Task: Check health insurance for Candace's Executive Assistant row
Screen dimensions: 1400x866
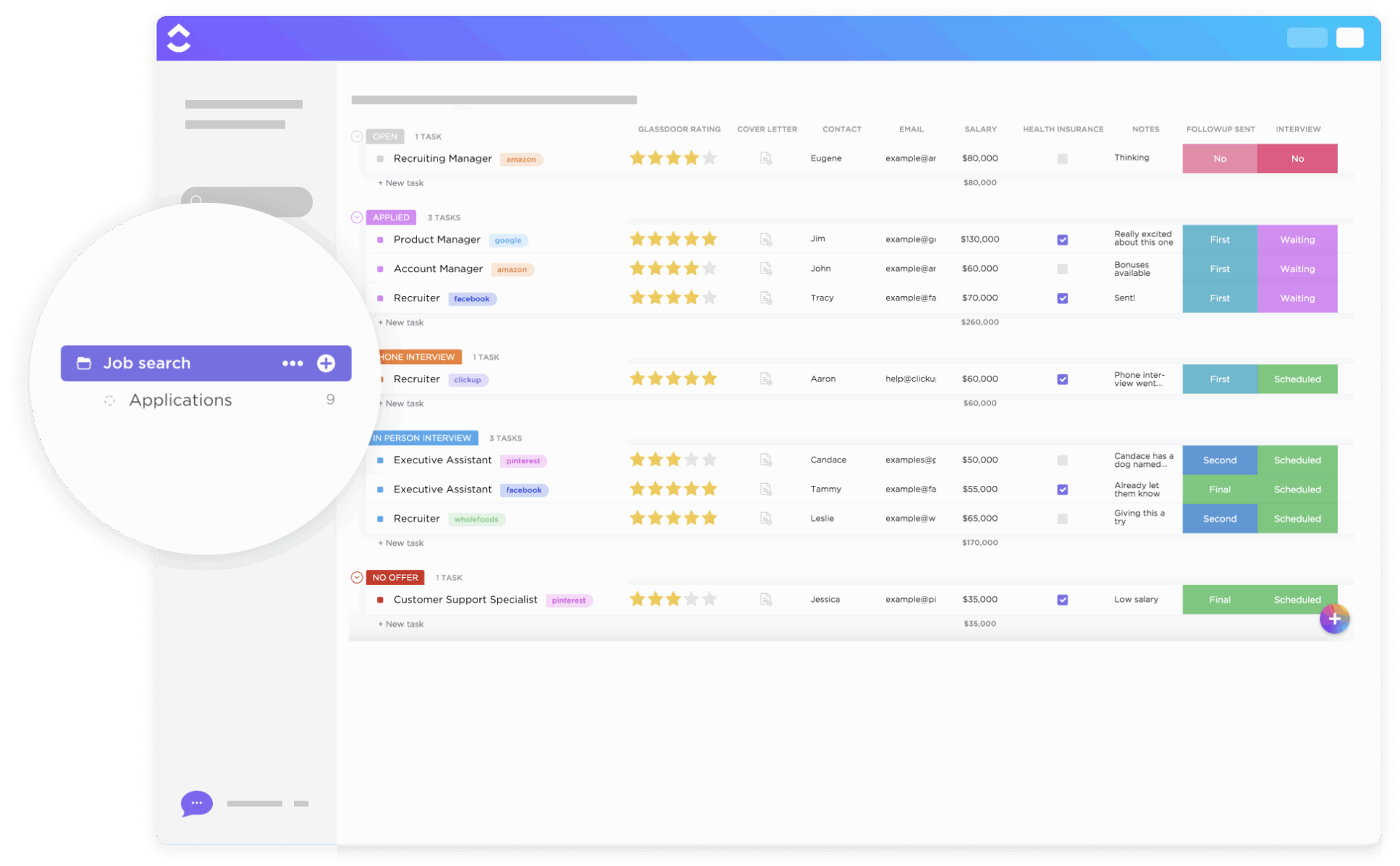Action: (1062, 460)
